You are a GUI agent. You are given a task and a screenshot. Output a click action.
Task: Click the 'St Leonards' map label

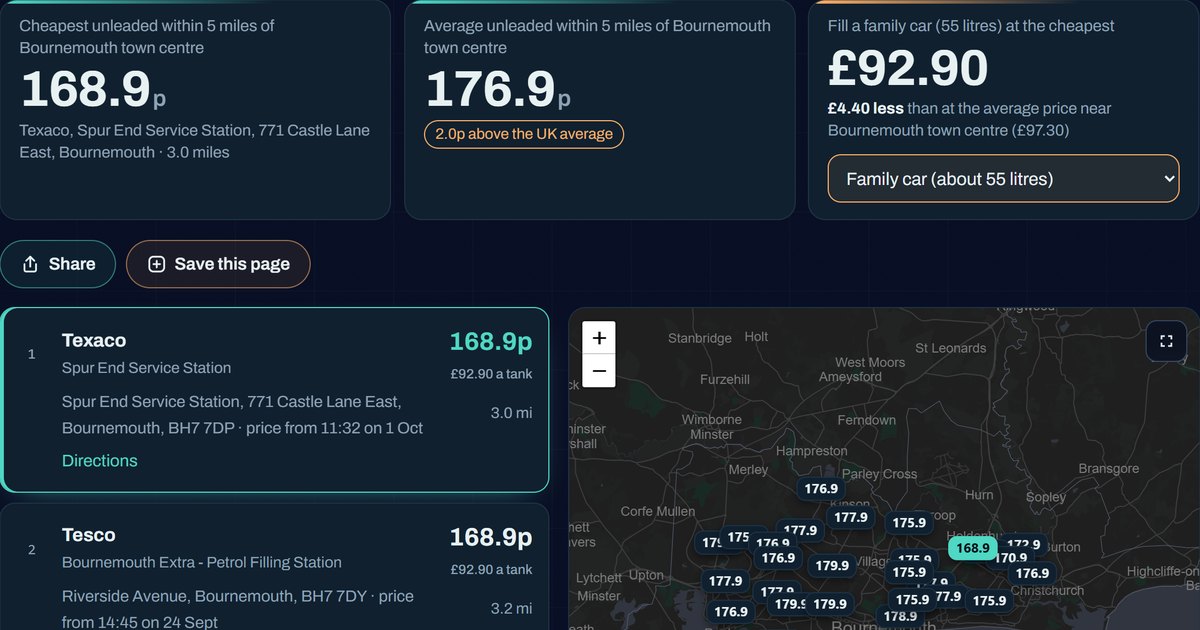[x=950, y=348]
